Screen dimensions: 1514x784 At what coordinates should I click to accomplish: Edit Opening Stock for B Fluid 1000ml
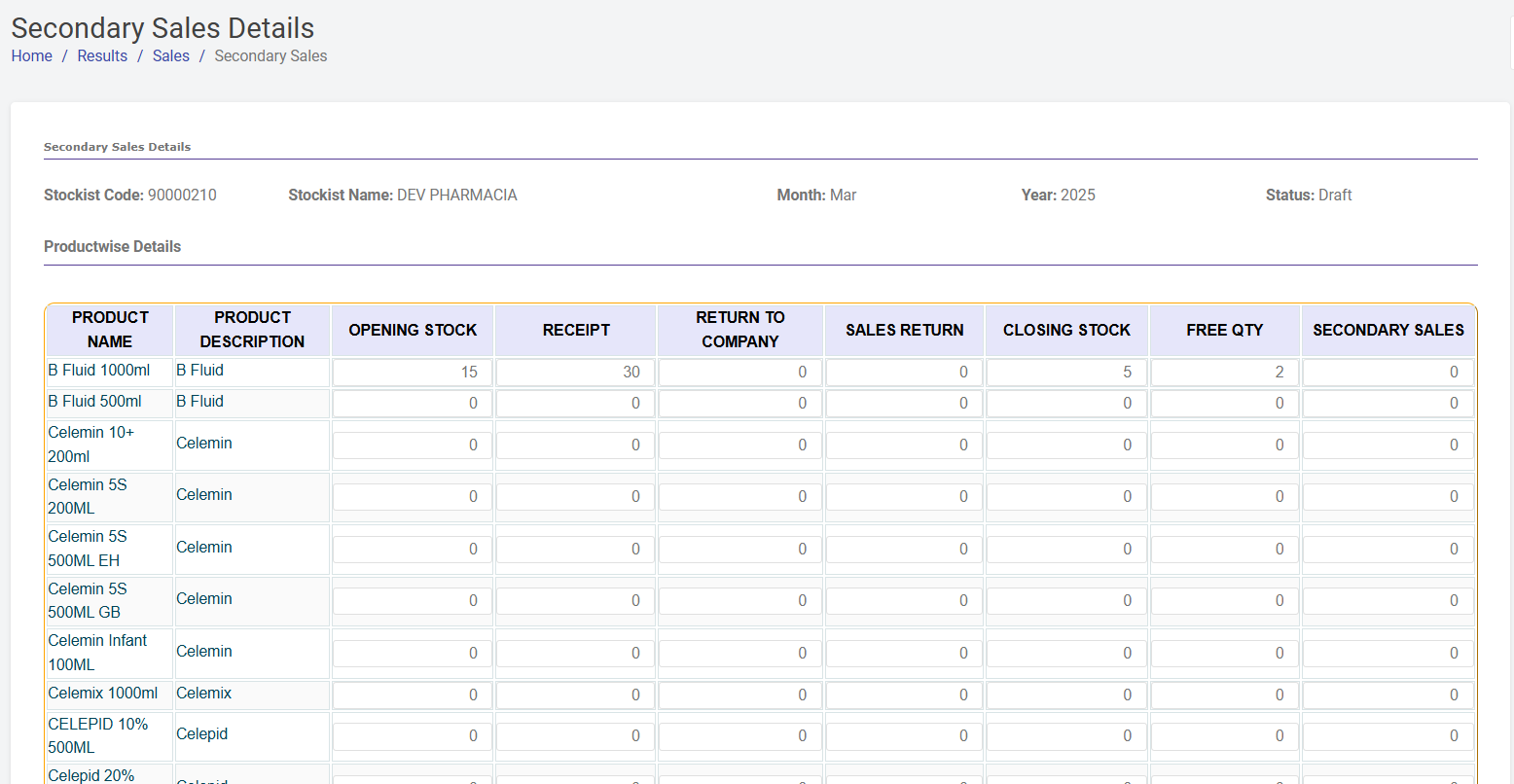[413, 373]
